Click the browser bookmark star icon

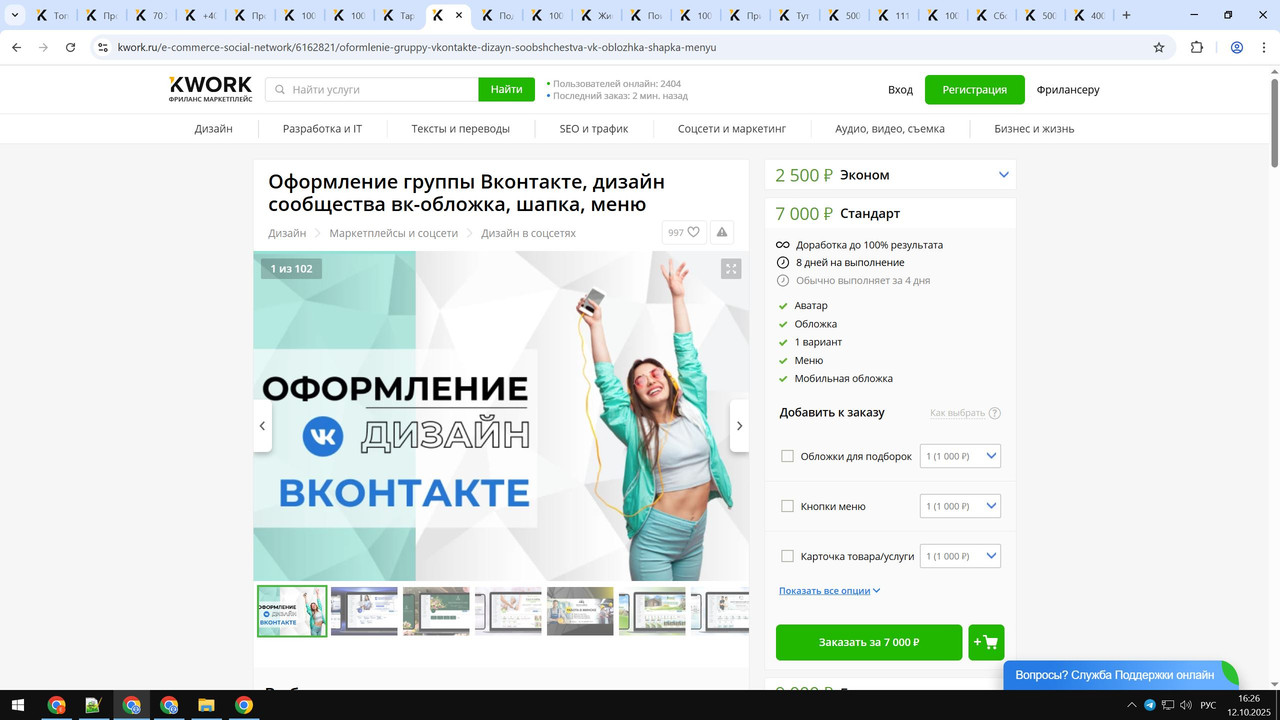pos(1158,47)
